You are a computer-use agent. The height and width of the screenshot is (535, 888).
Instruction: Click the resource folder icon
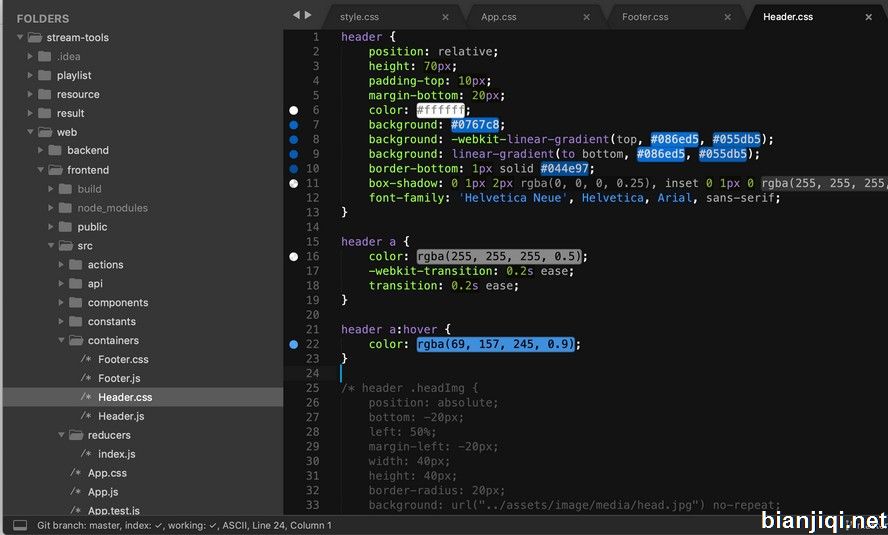(45, 94)
